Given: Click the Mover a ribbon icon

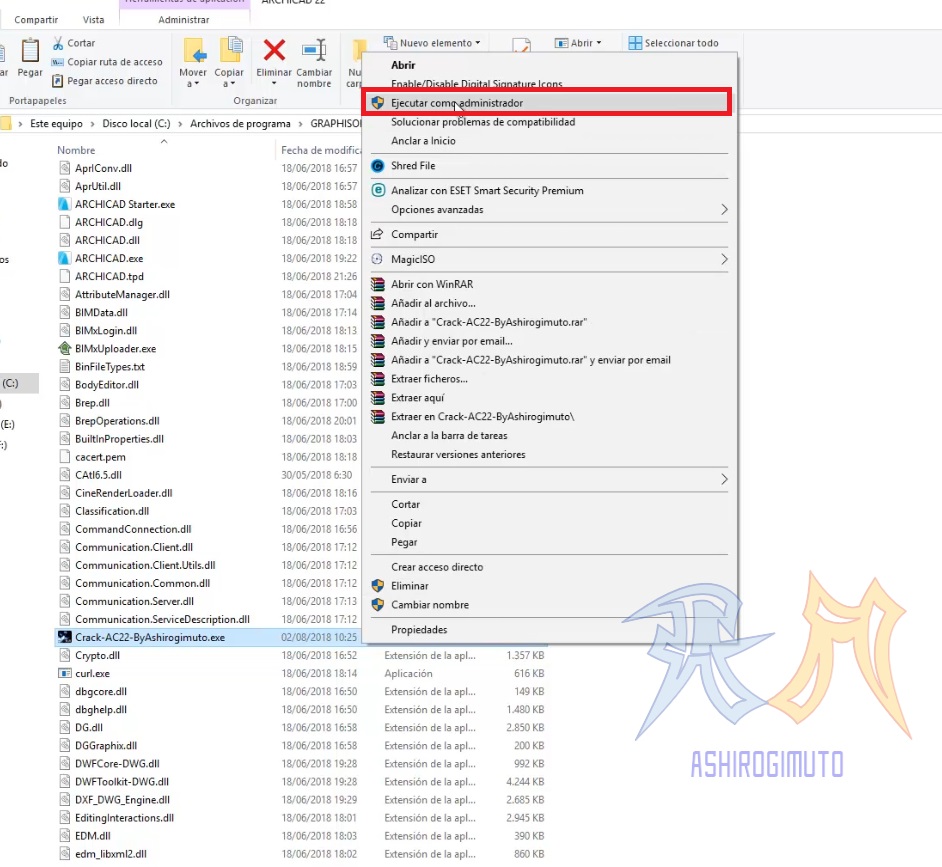Looking at the screenshot, I should click(x=194, y=50).
